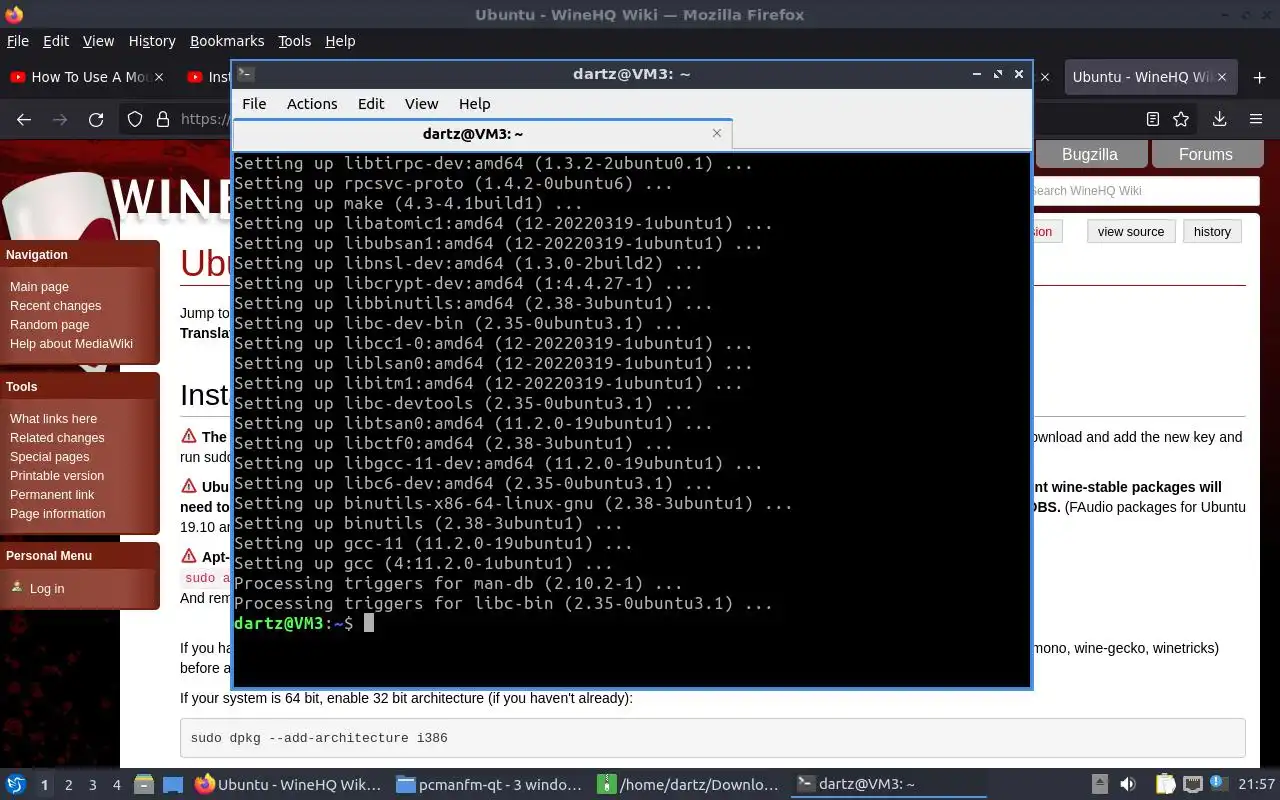Viewport: 1280px width, 800px height.
Task: Open Related changes link
Action: (57, 437)
